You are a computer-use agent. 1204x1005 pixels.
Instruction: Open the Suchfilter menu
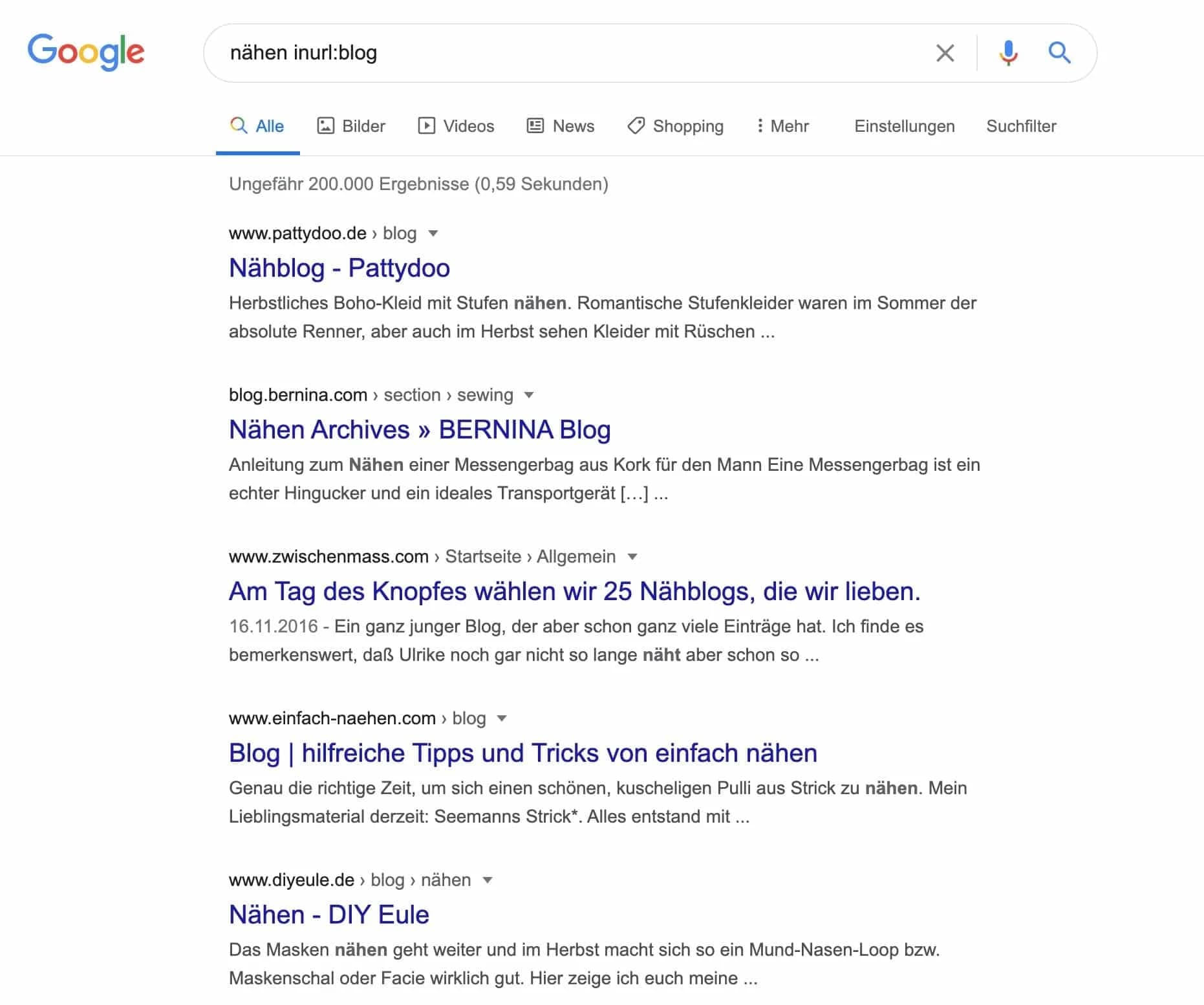(1020, 126)
